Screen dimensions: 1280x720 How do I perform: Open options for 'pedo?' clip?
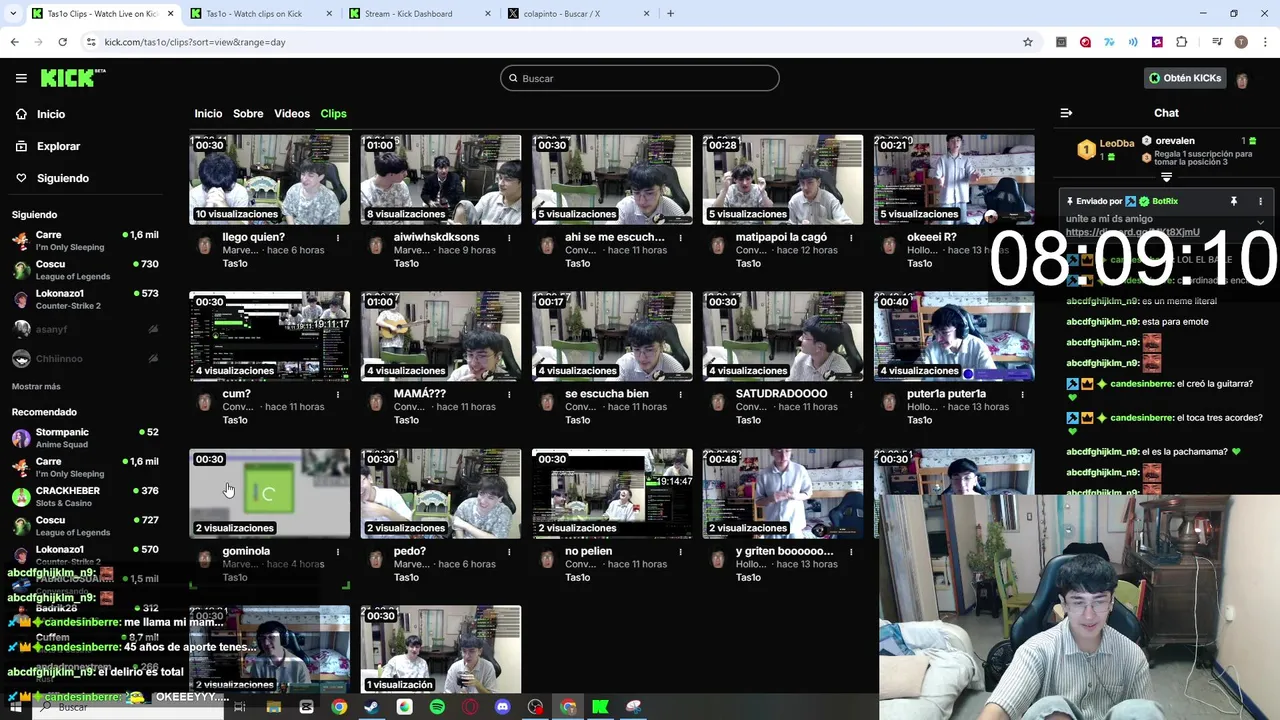pyautogui.click(x=509, y=552)
